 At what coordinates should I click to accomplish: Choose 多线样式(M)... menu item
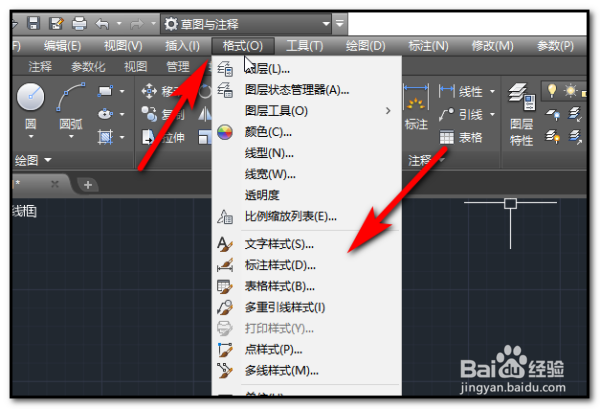tap(307, 371)
